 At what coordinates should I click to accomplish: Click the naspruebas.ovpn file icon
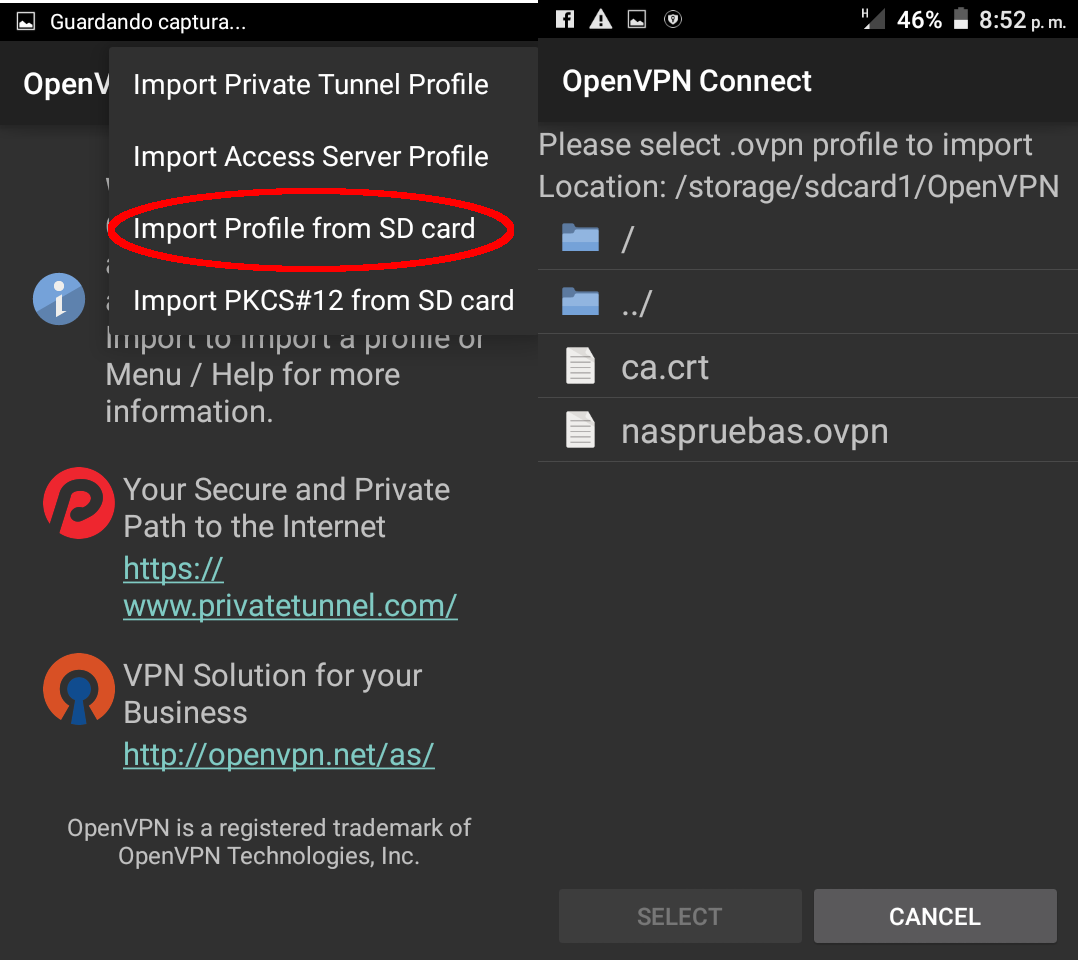click(580, 431)
